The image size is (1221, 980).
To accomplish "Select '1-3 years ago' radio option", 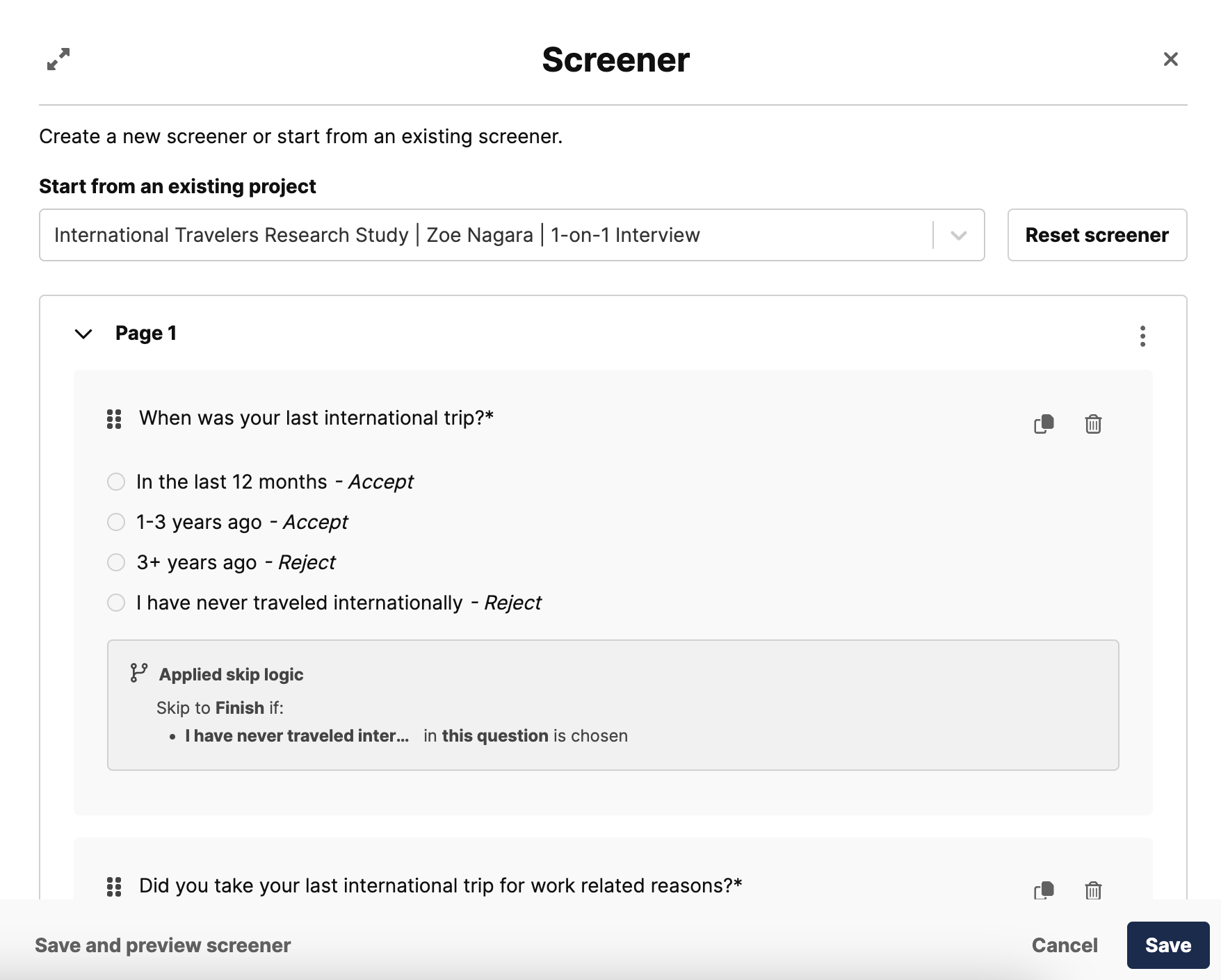I will 116,522.
